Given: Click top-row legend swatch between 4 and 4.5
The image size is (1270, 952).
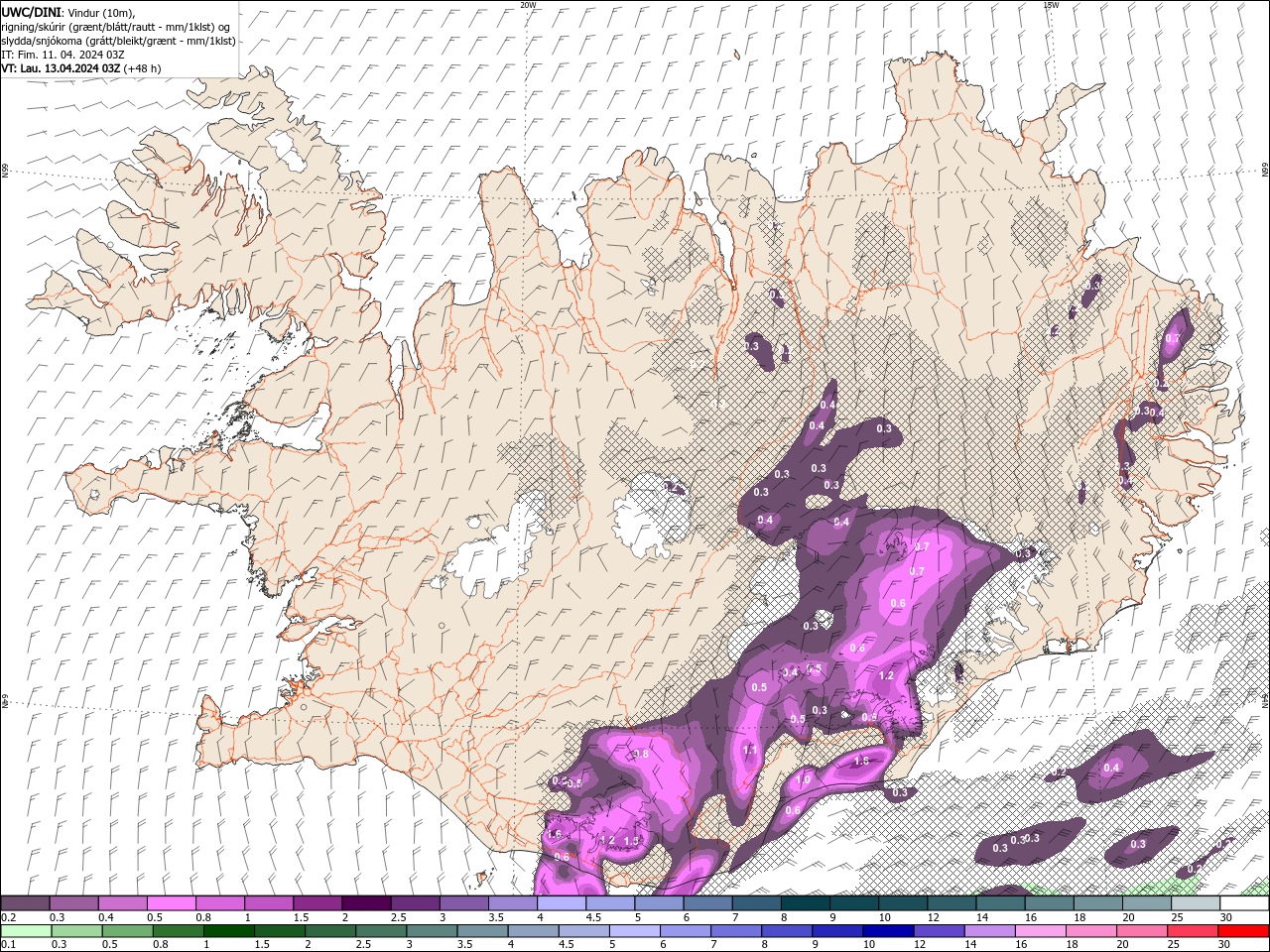Looking at the screenshot, I should tap(562, 902).
